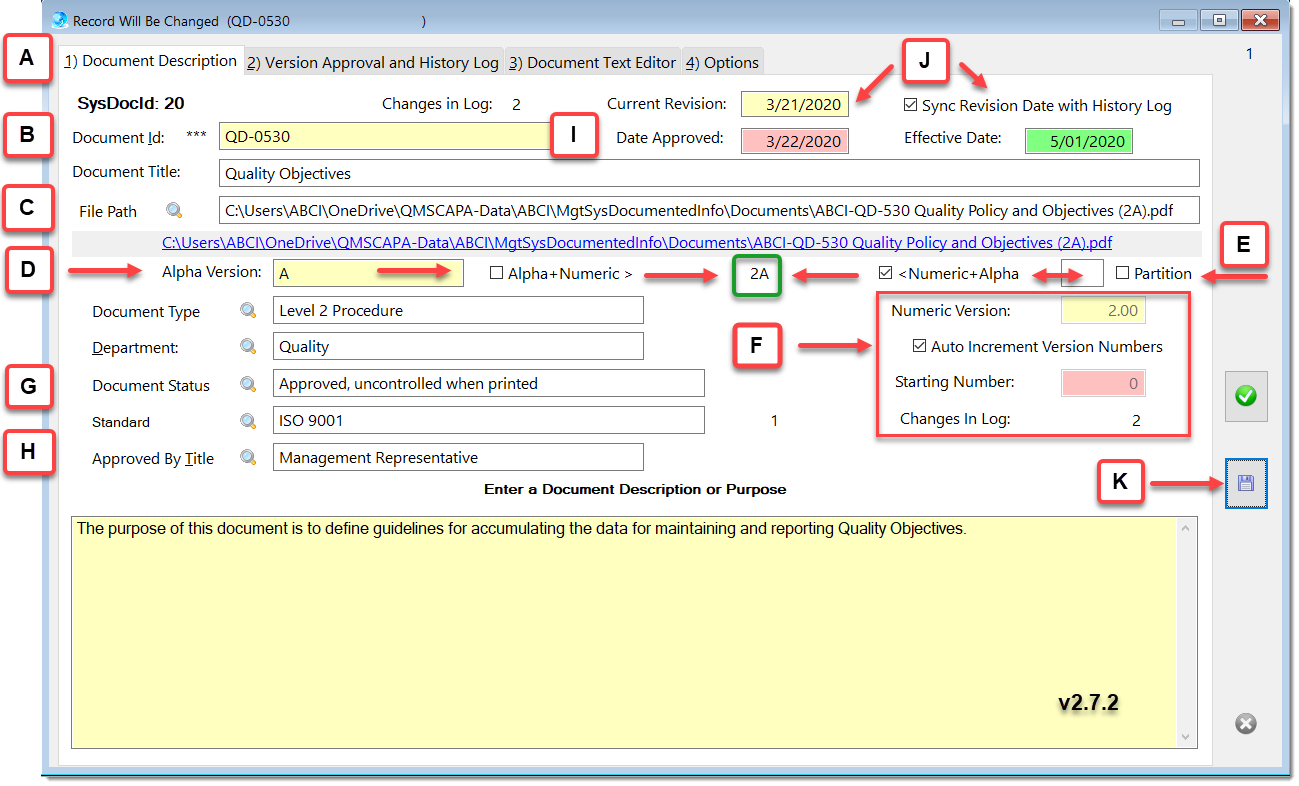1299x786 pixels.
Task: Switch to Version Approval and History Log tab
Action: 373,62
